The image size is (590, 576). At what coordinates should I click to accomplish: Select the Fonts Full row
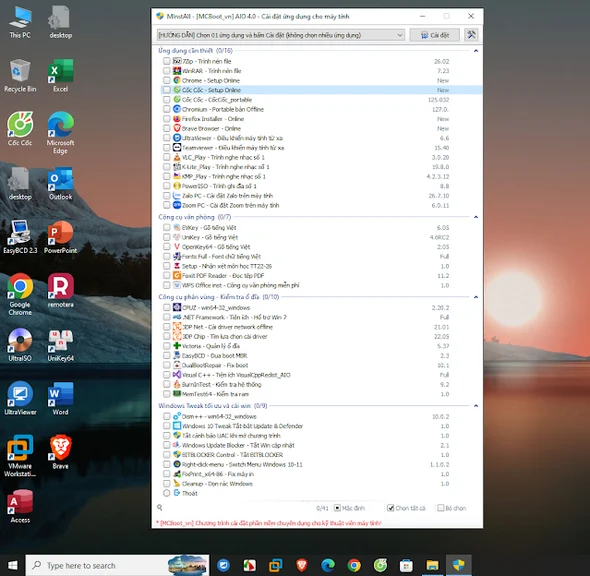point(321,256)
